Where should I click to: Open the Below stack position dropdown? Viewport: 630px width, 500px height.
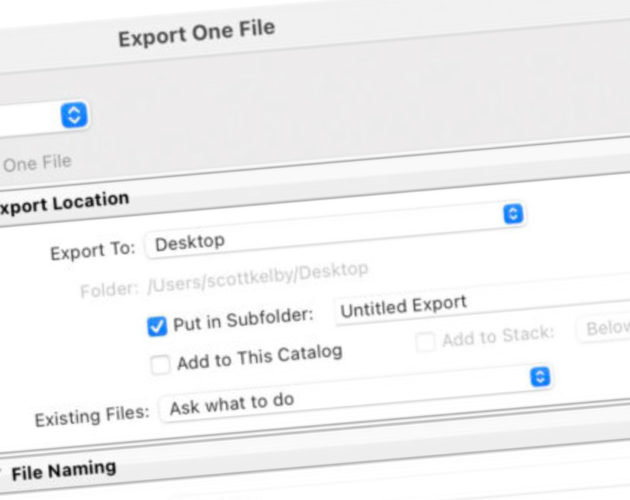603,328
